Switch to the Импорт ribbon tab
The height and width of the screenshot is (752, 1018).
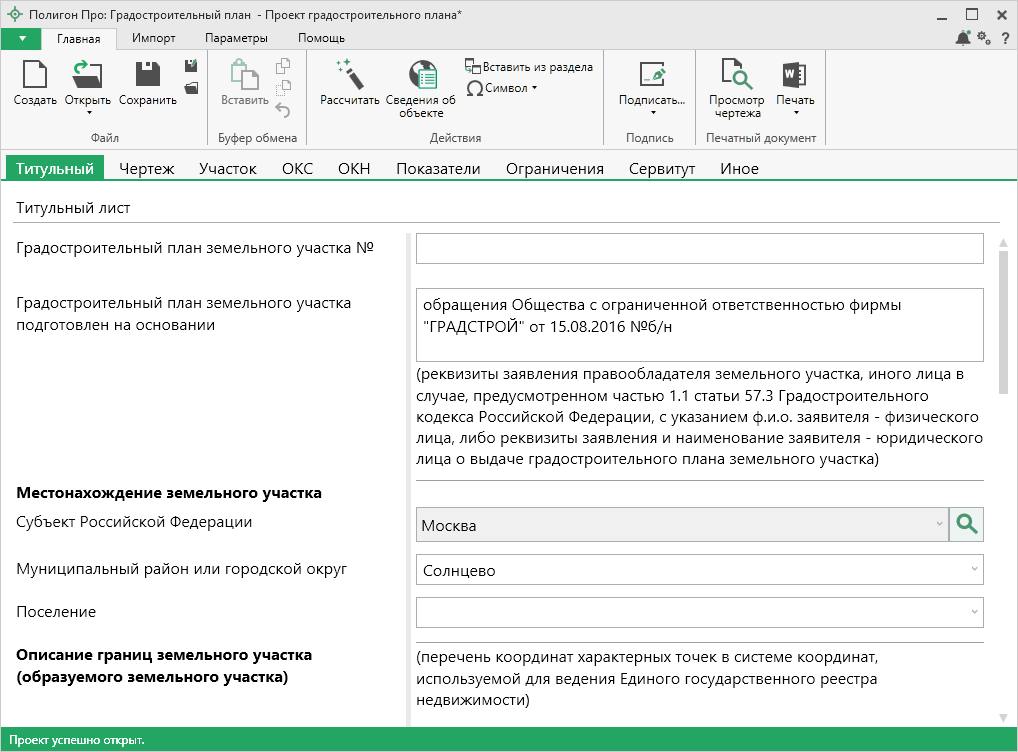coord(153,38)
